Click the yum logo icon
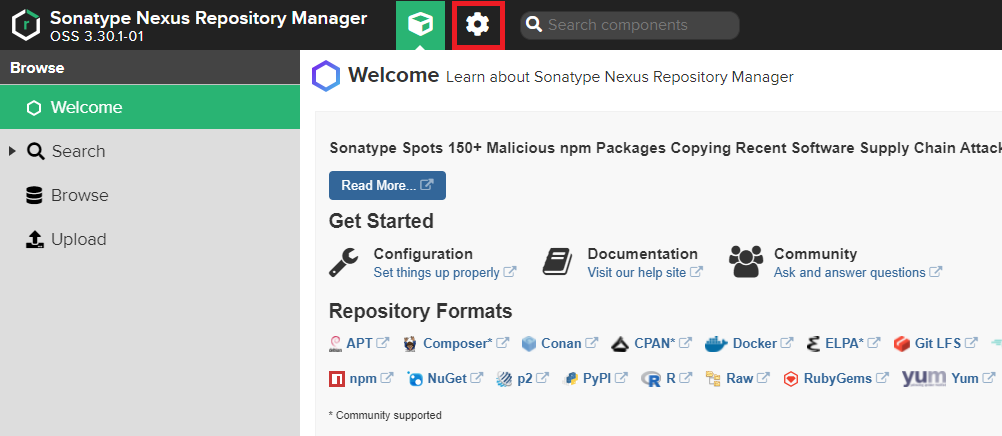 click(x=923, y=378)
